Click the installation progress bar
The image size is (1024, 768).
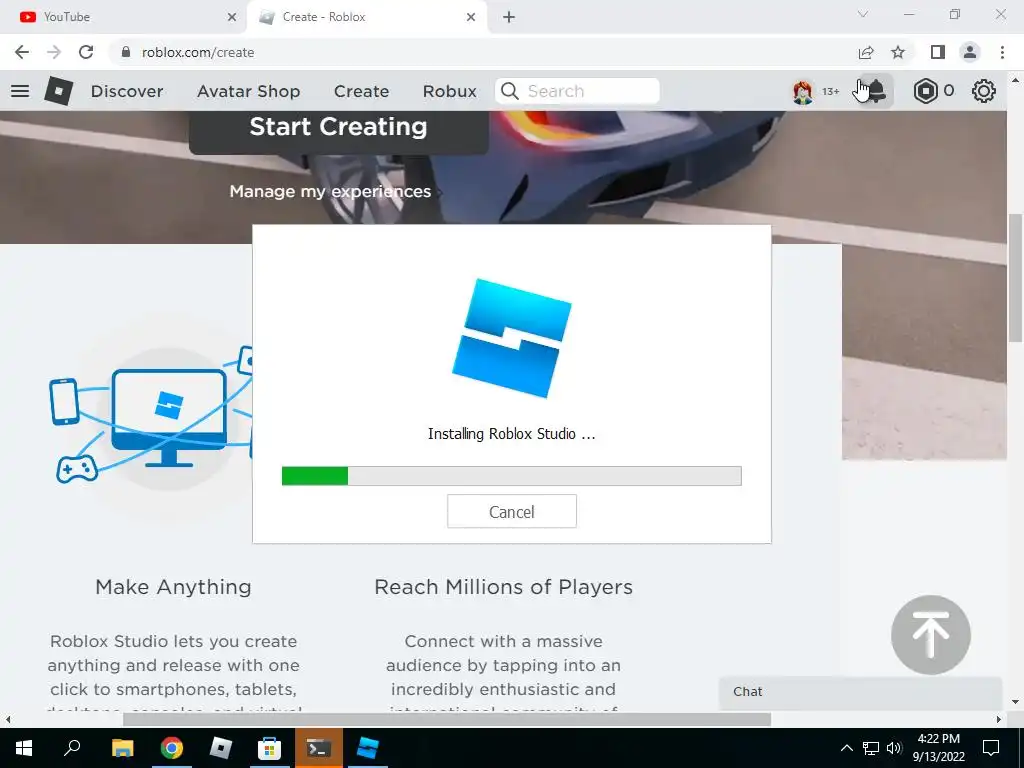point(512,476)
